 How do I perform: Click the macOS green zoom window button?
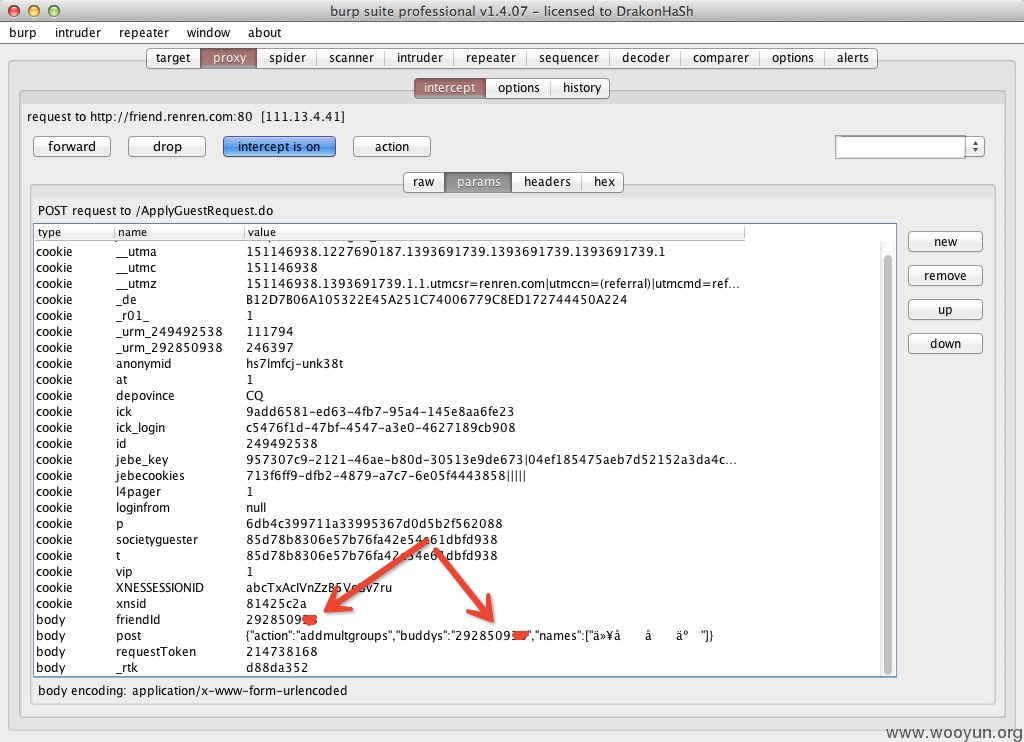tap(54, 10)
